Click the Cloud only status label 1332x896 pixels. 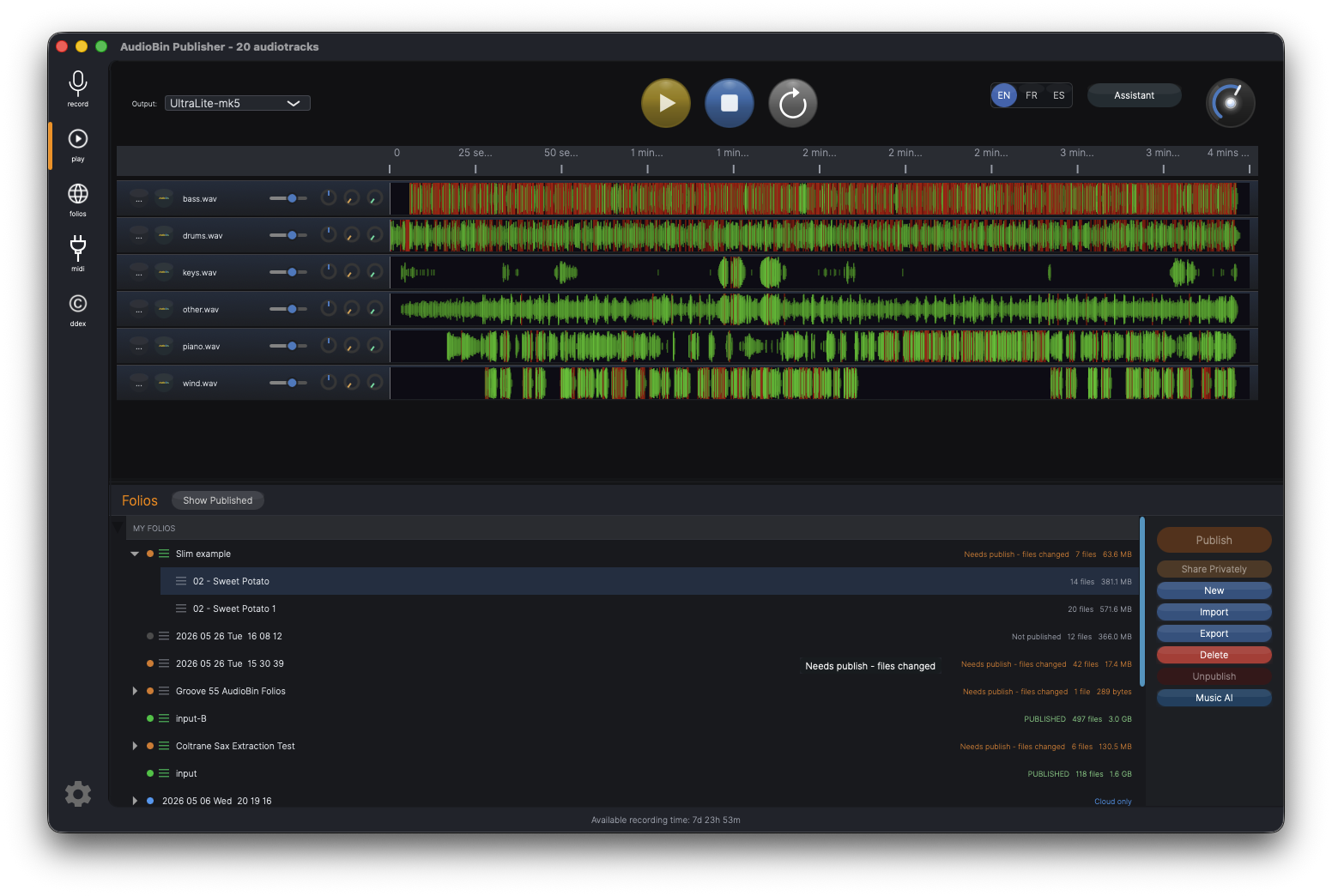click(x=1113, y=802)
